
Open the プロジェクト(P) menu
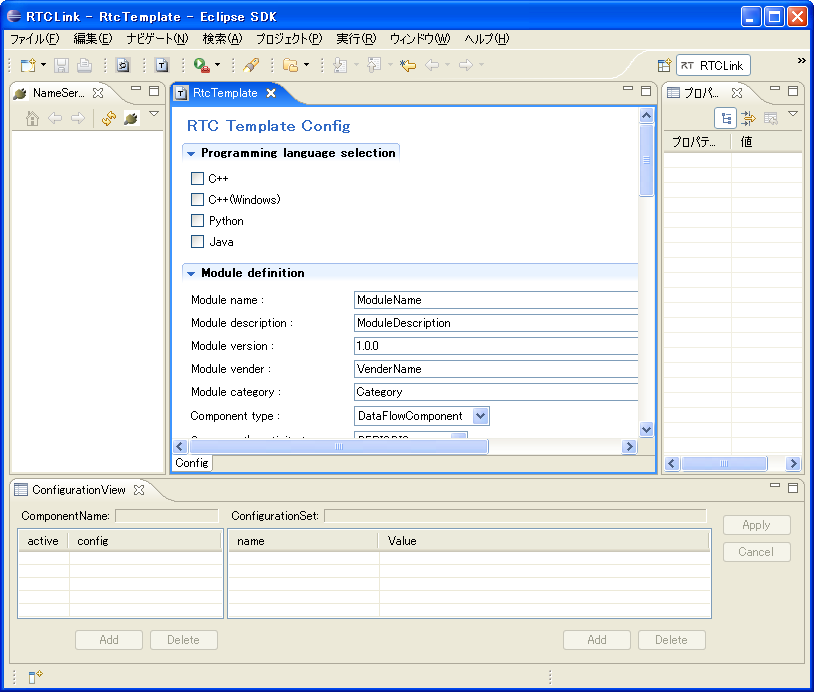pos(289,39)
